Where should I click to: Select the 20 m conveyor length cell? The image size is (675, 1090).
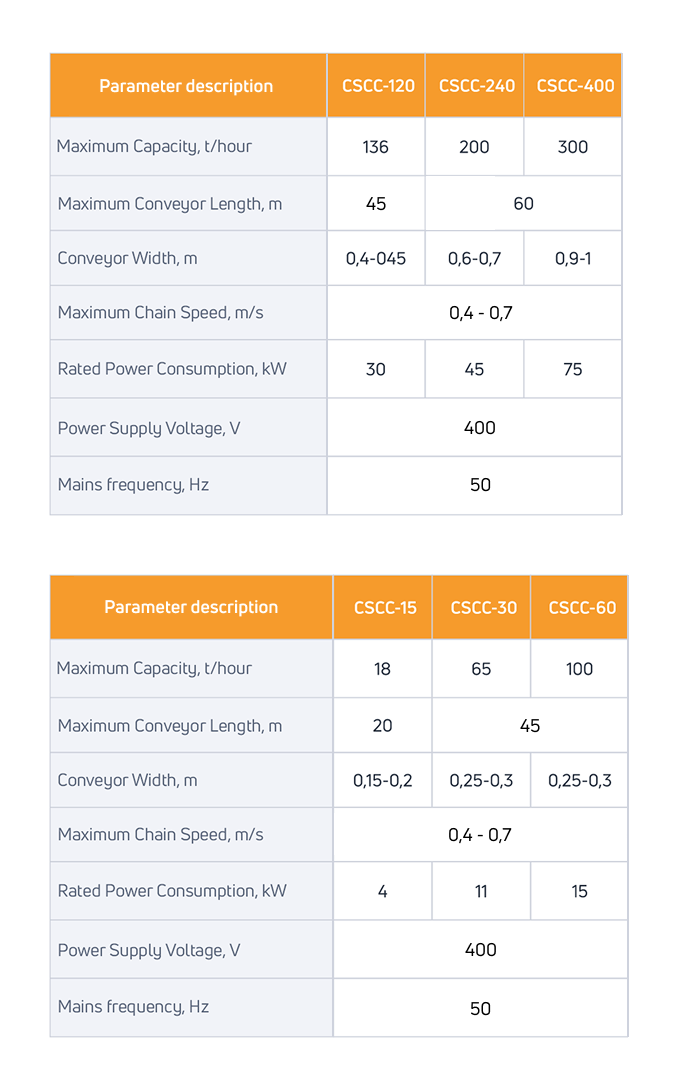coord(383,726)
